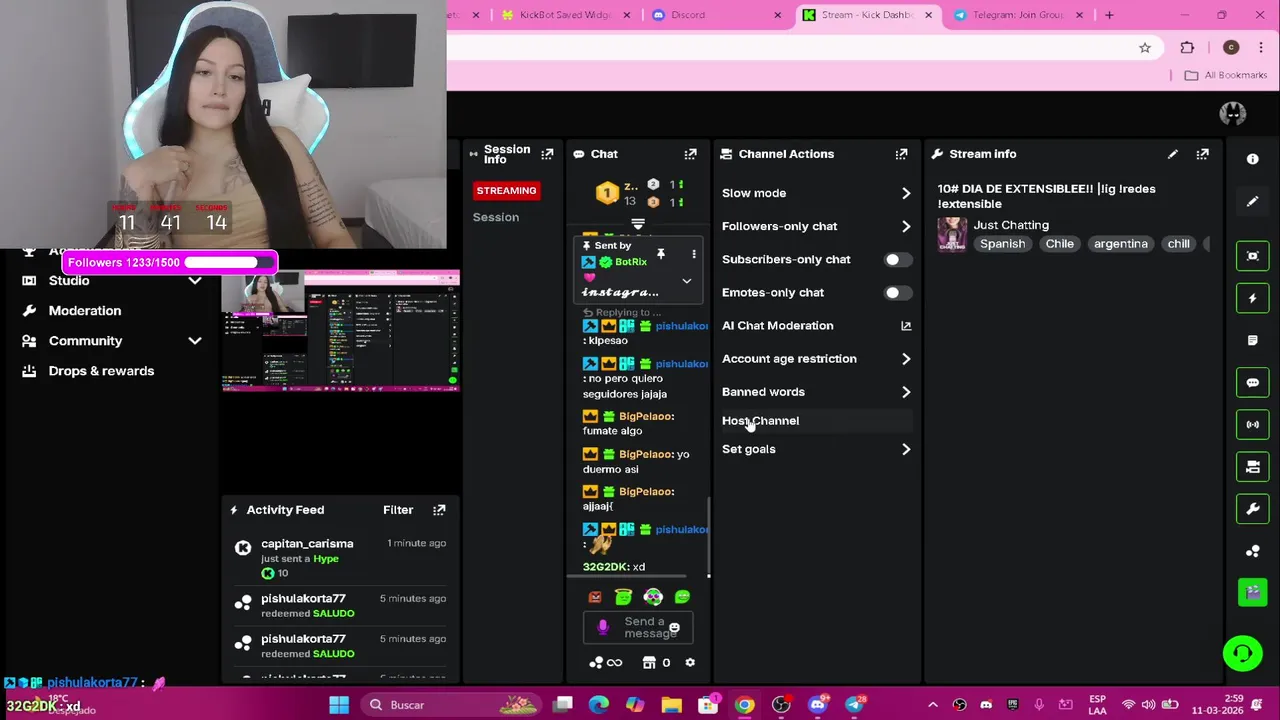Expand the Community sidebar section
Viewport: 1280px width, 720px height.
[x=195, y=341]
